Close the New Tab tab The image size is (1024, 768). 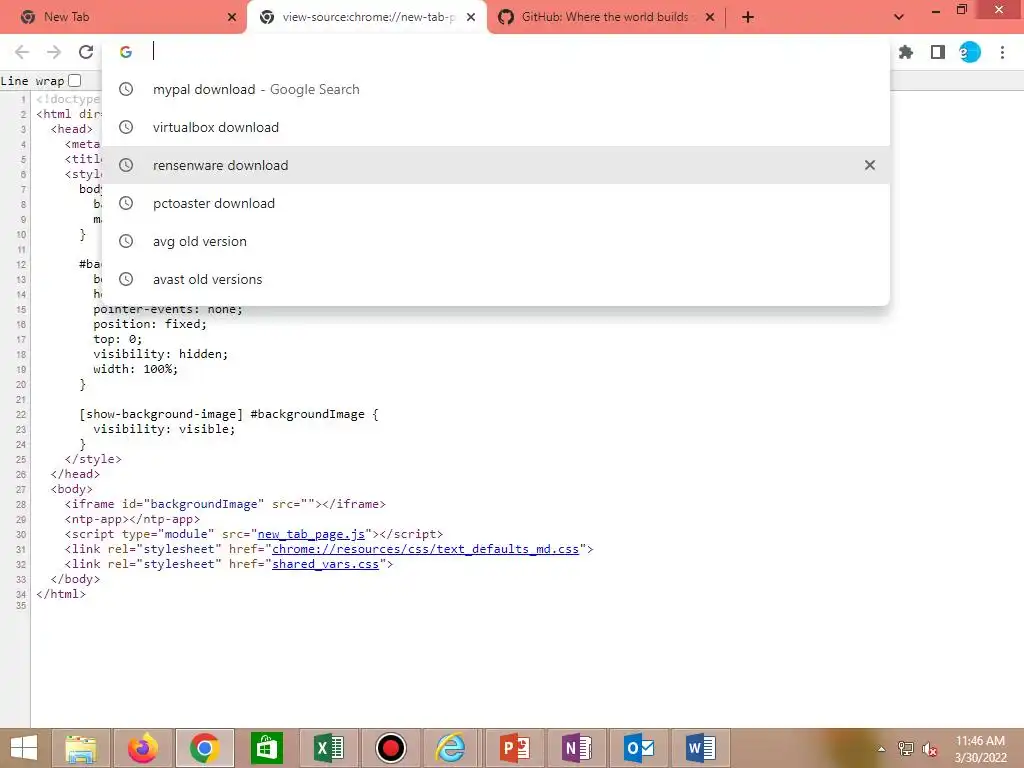click(x=232, y=17)
